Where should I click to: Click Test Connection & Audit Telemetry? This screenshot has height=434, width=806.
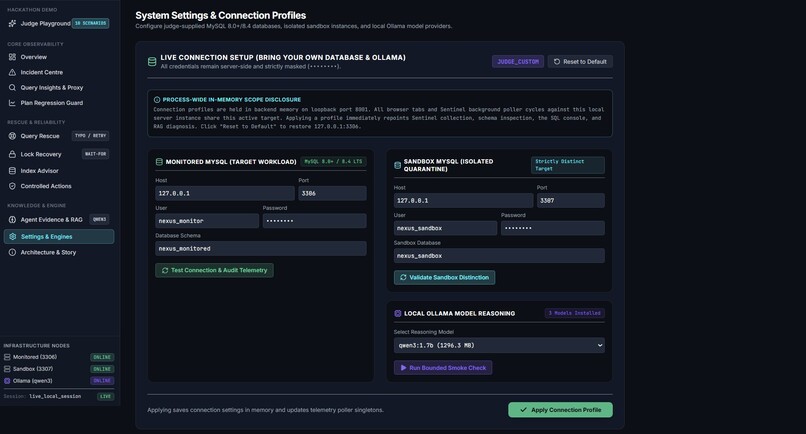[x=214, y=270]
